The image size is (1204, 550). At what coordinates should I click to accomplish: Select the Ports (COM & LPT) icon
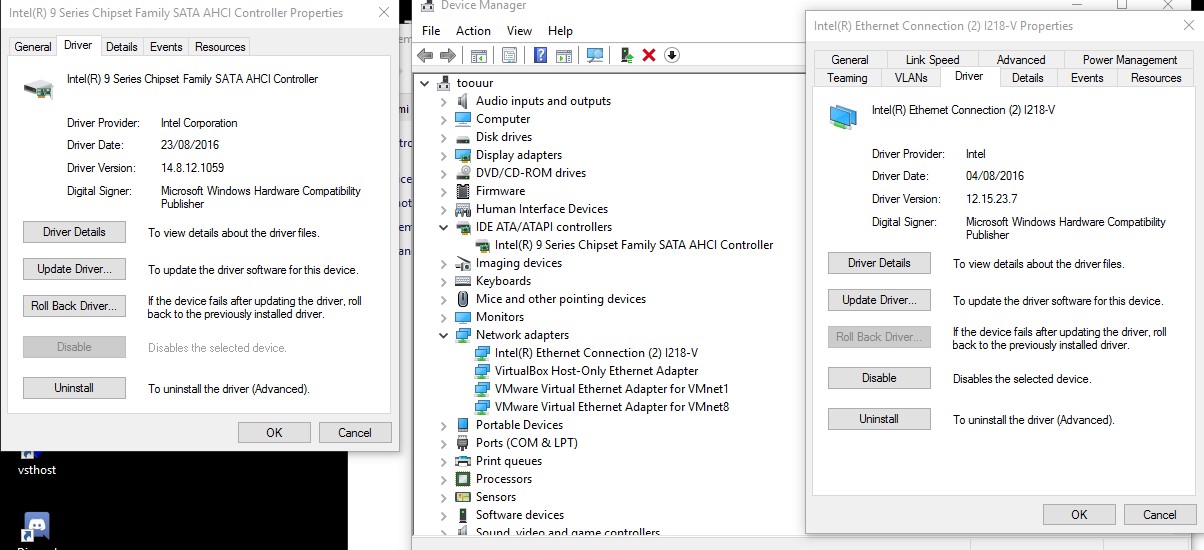point(463,443)
